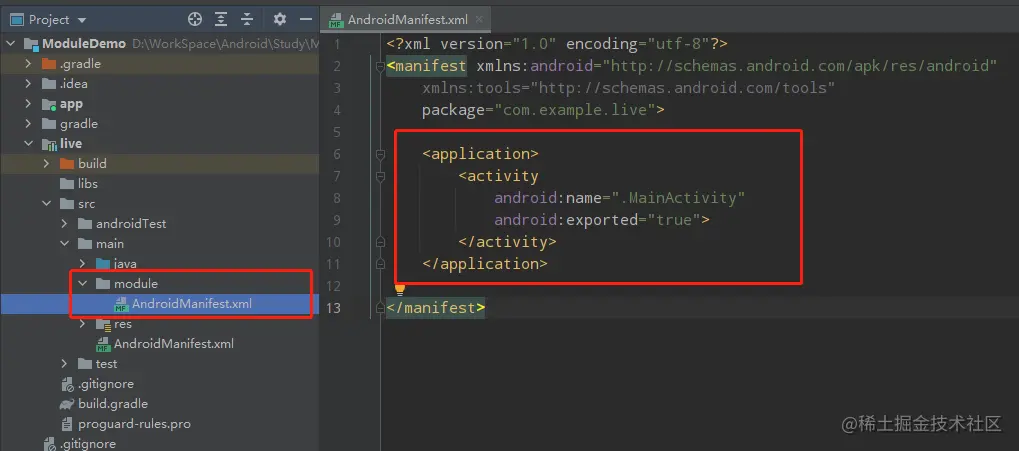The width and height of the screenshot is (1019, 451).
Task: Click the build.gradle elephant icon
Action: coord(66,404)
